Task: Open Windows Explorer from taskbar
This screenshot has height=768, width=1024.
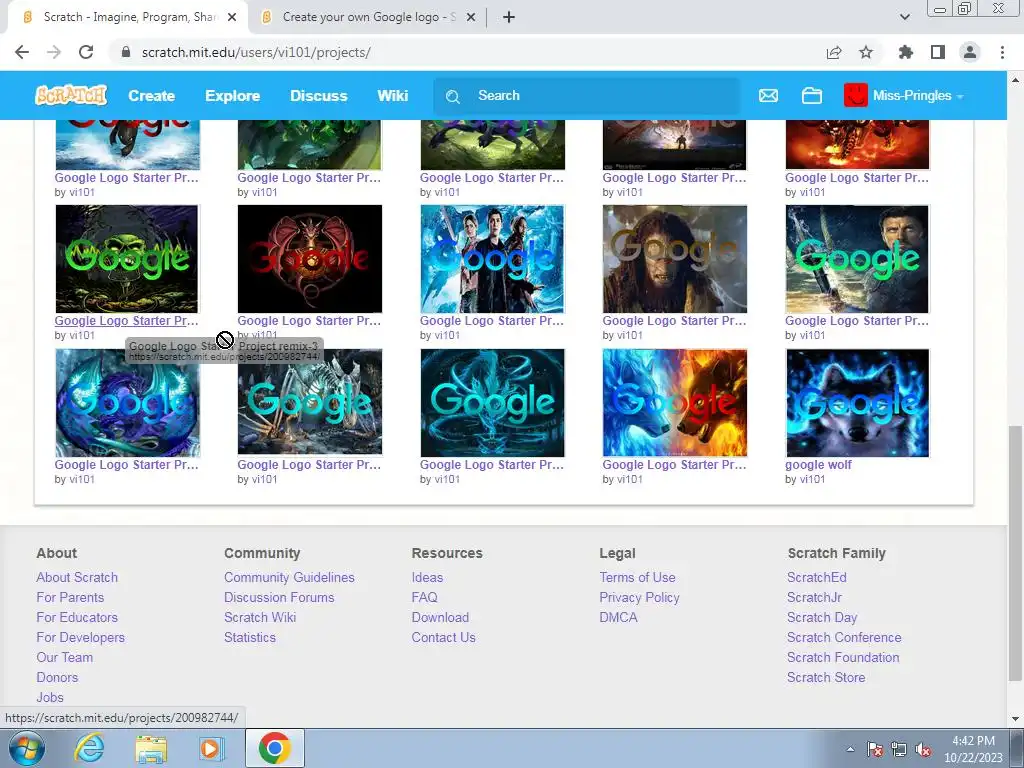Action: tap(151, 748)
